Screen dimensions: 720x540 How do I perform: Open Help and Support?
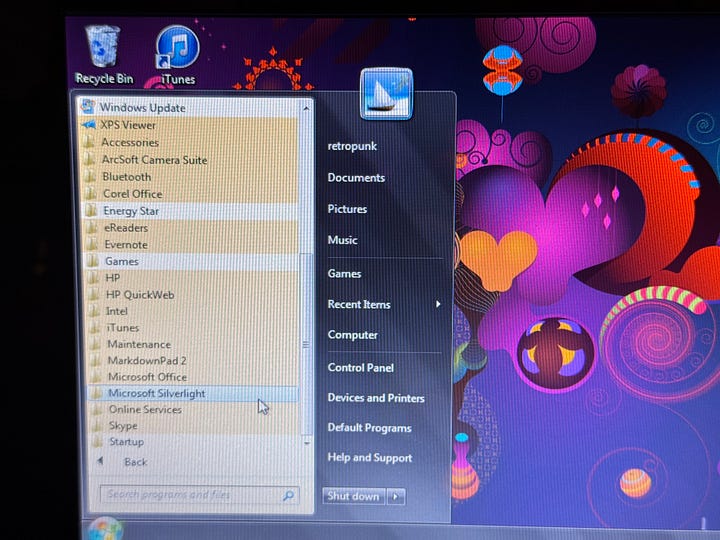click(370, 458)
